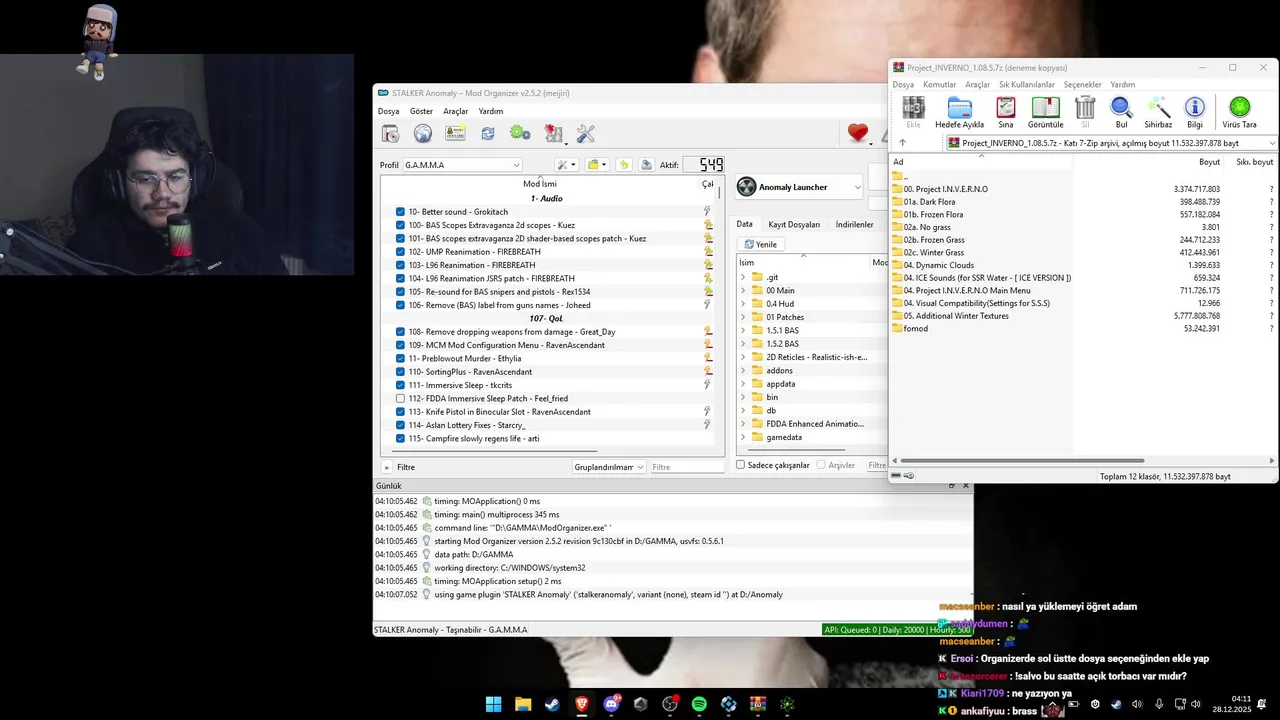Click the Bilgi info icon in WinRAR
The image size is (1280, 720).
[1195, 111]
